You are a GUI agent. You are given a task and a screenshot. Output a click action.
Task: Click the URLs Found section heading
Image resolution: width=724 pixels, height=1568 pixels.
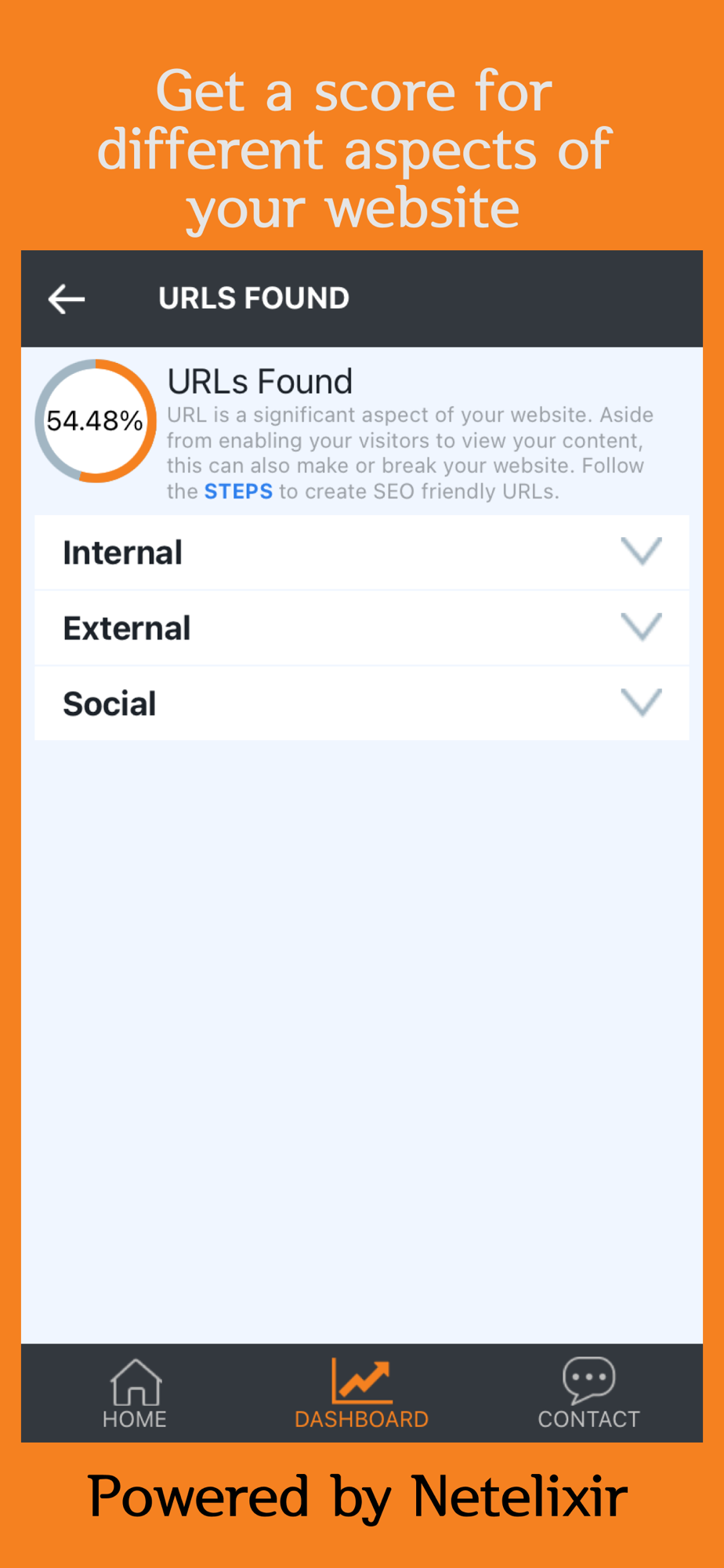tap(260, 382)
